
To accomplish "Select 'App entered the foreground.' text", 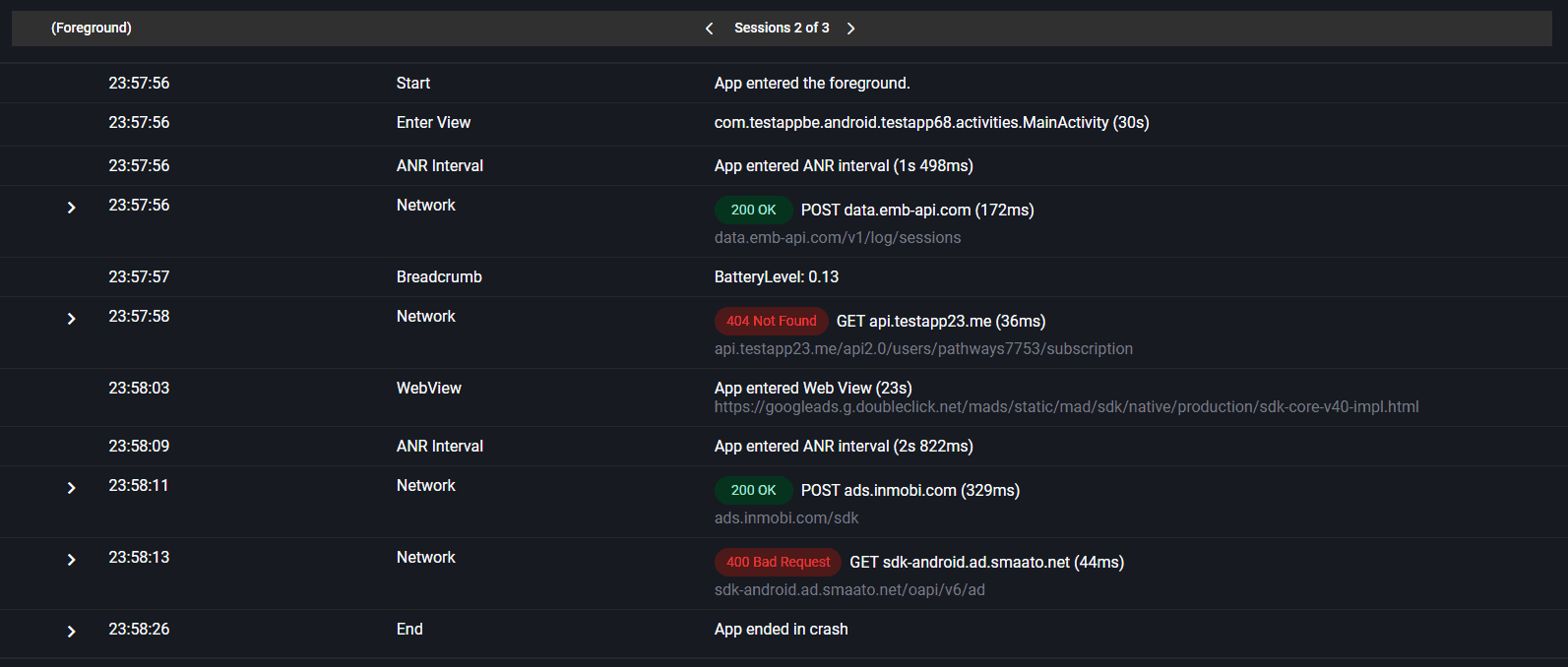I will [x=812, y=84].
